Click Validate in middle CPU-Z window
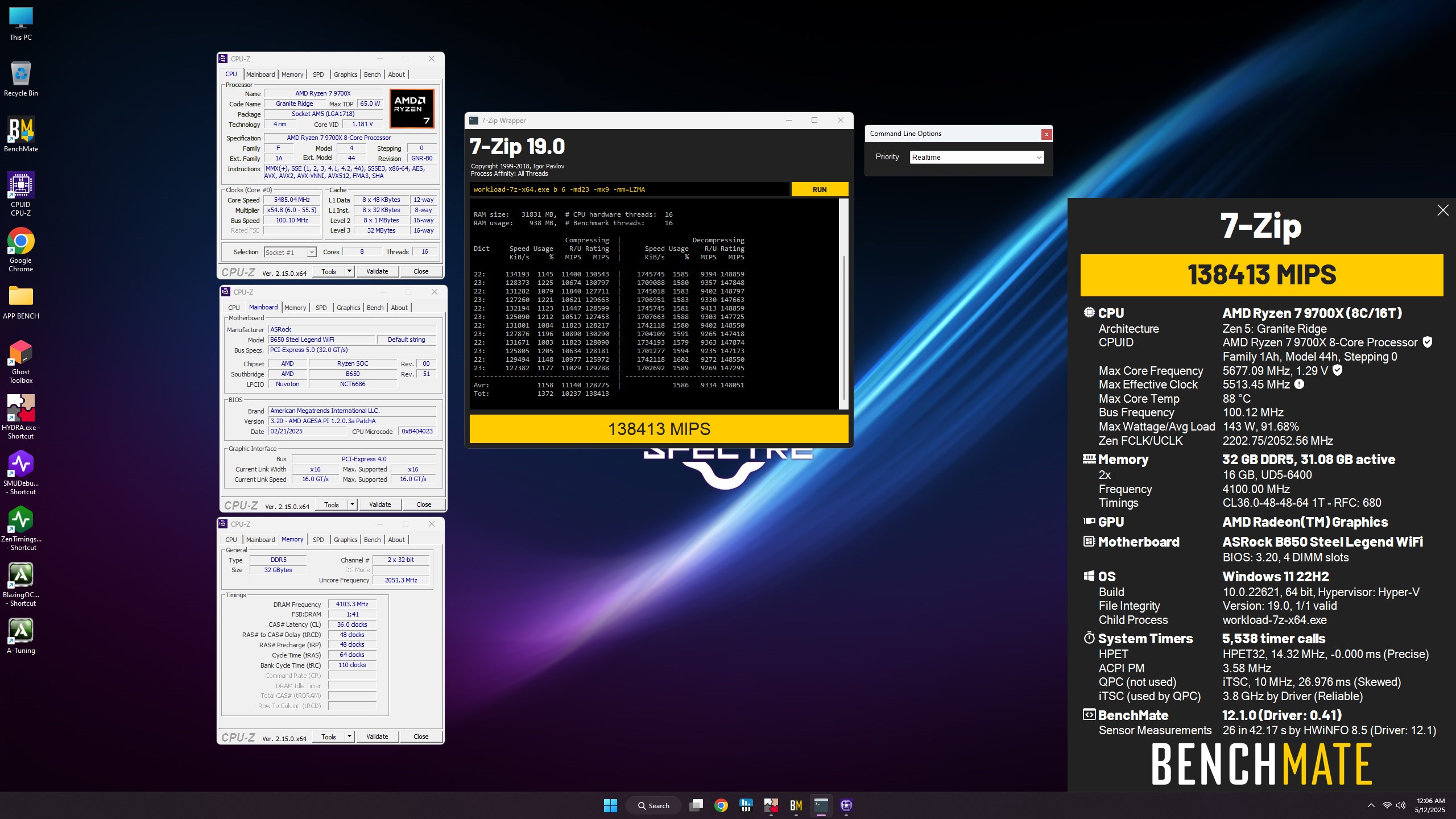The image size is (1456, 819). point(380,504)
